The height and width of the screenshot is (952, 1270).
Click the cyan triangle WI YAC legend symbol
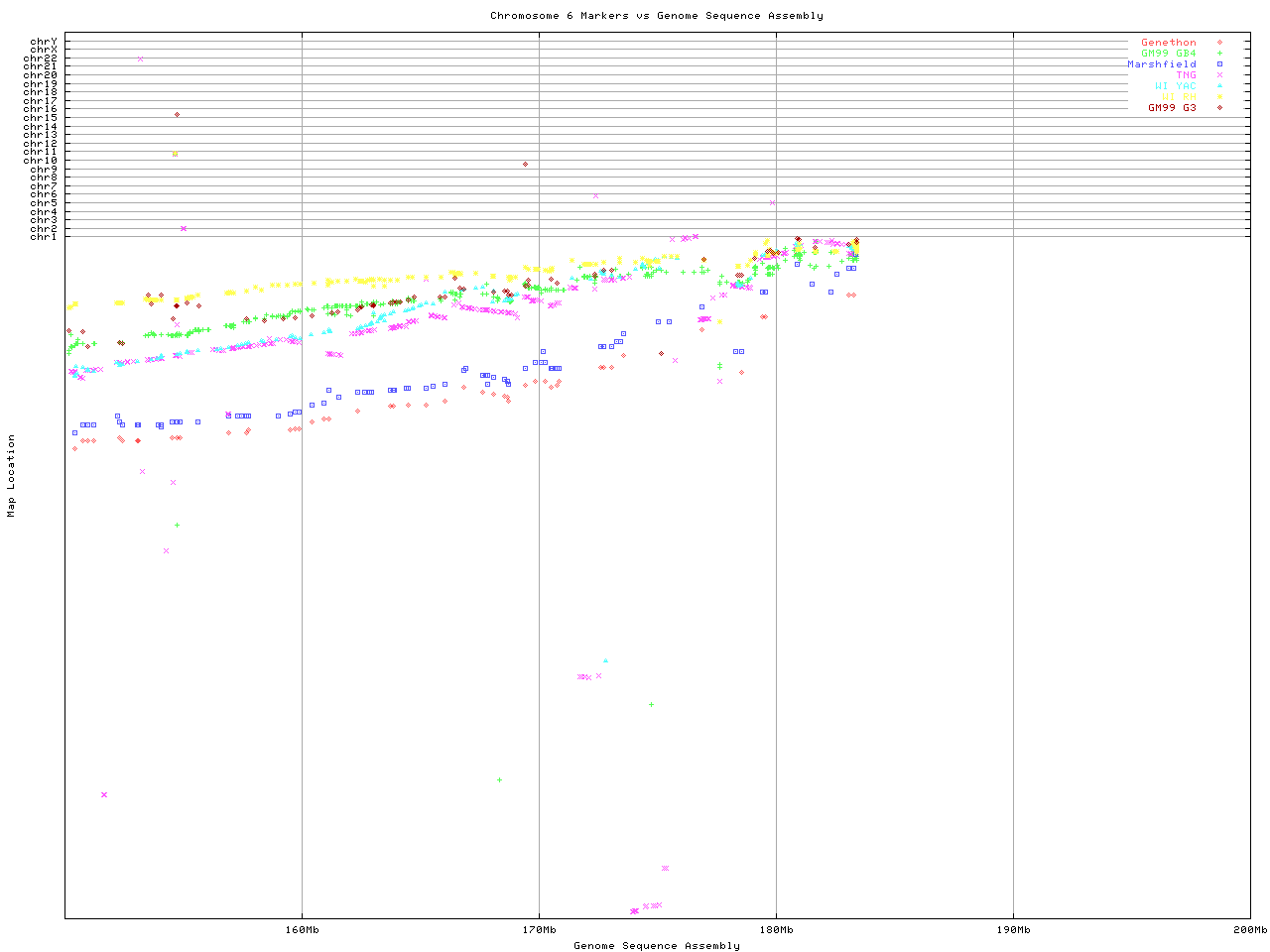click(x=1219, y=86)
